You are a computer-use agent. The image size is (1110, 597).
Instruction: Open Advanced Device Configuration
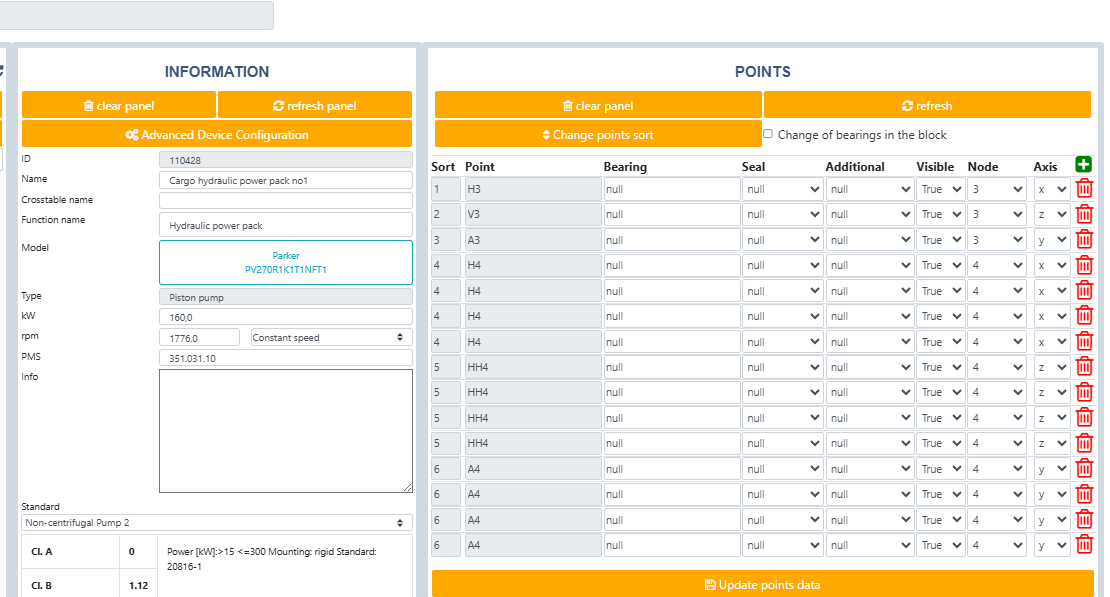217,135
